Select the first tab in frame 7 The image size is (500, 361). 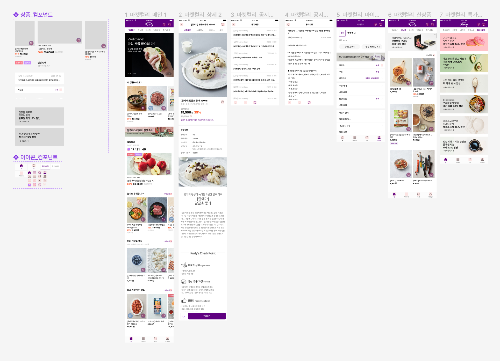coord(446,30)
